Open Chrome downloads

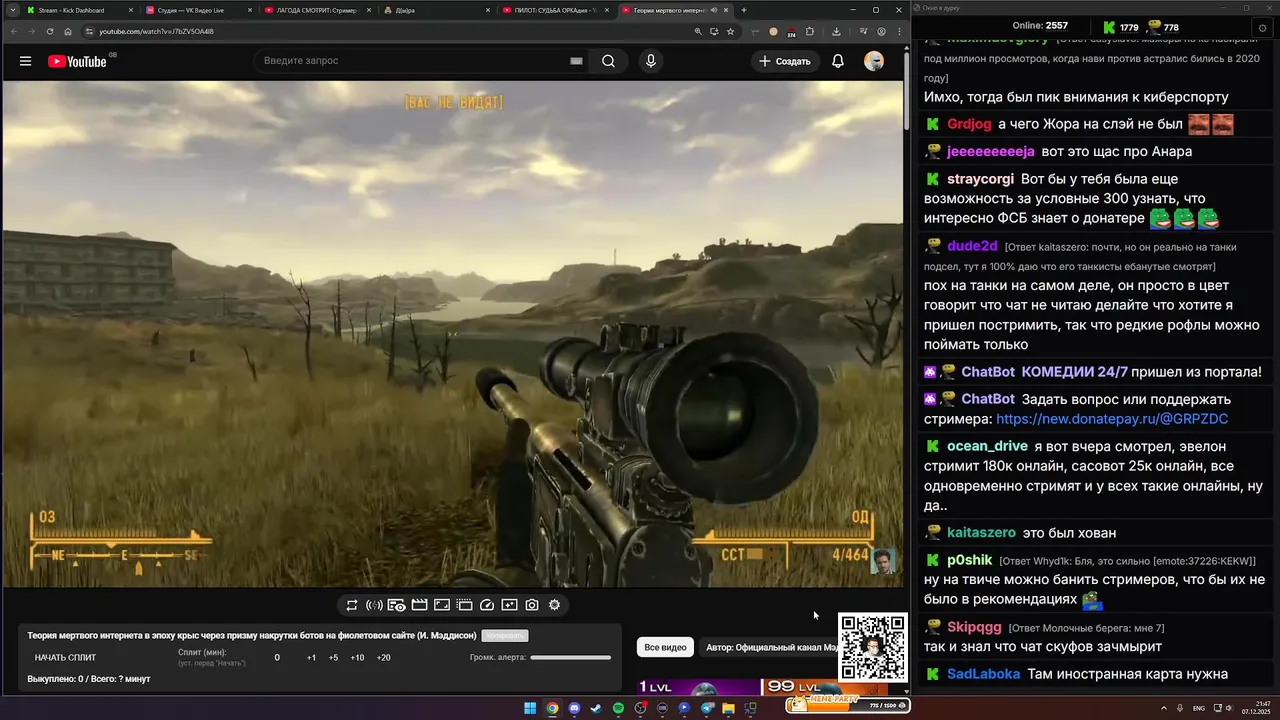(x=836, y=31)
